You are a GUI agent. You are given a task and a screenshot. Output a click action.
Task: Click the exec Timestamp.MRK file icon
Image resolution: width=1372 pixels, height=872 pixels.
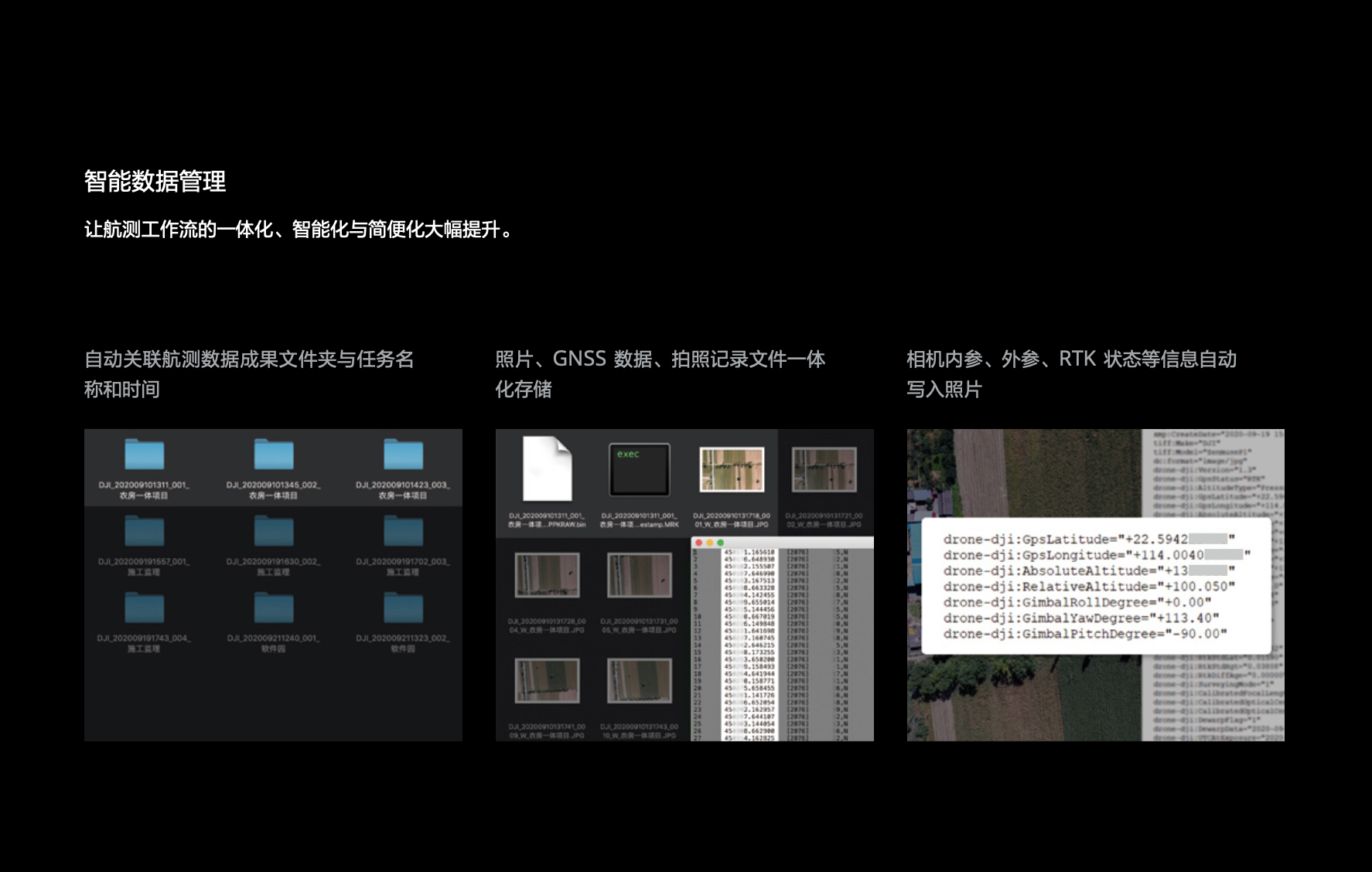tap(639, 469)
